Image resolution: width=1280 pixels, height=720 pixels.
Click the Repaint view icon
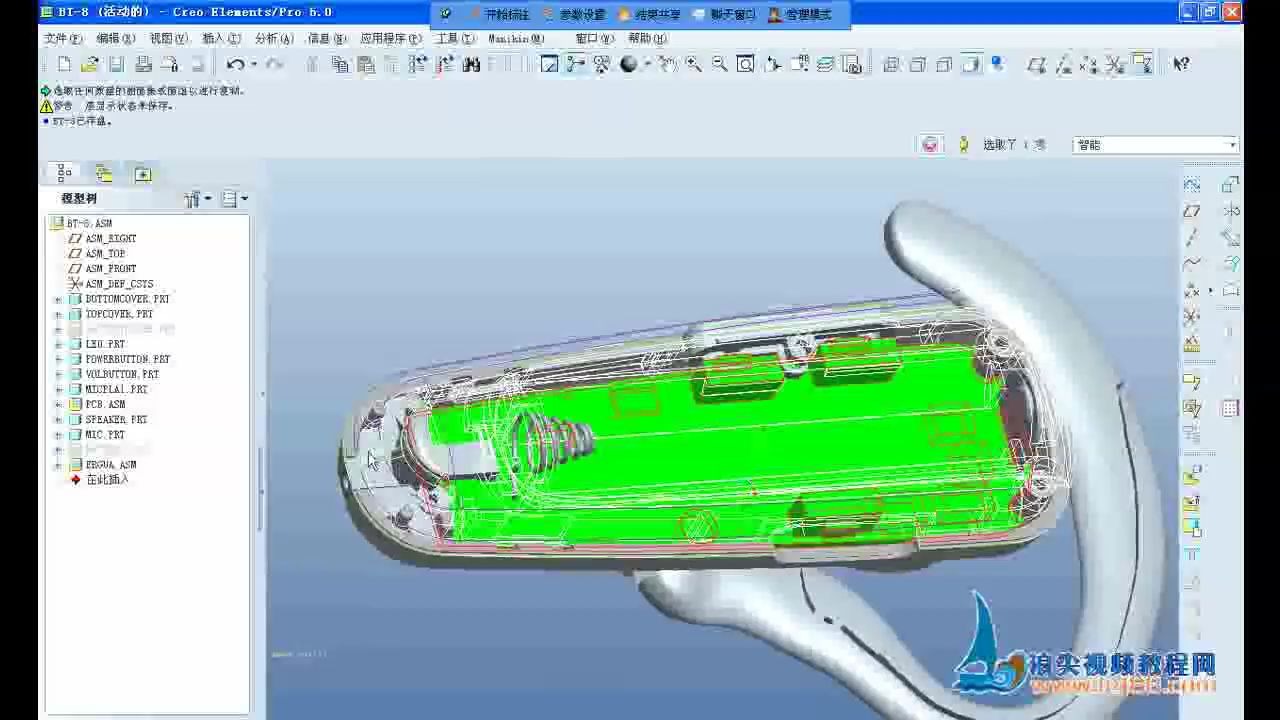pos(549,64)
